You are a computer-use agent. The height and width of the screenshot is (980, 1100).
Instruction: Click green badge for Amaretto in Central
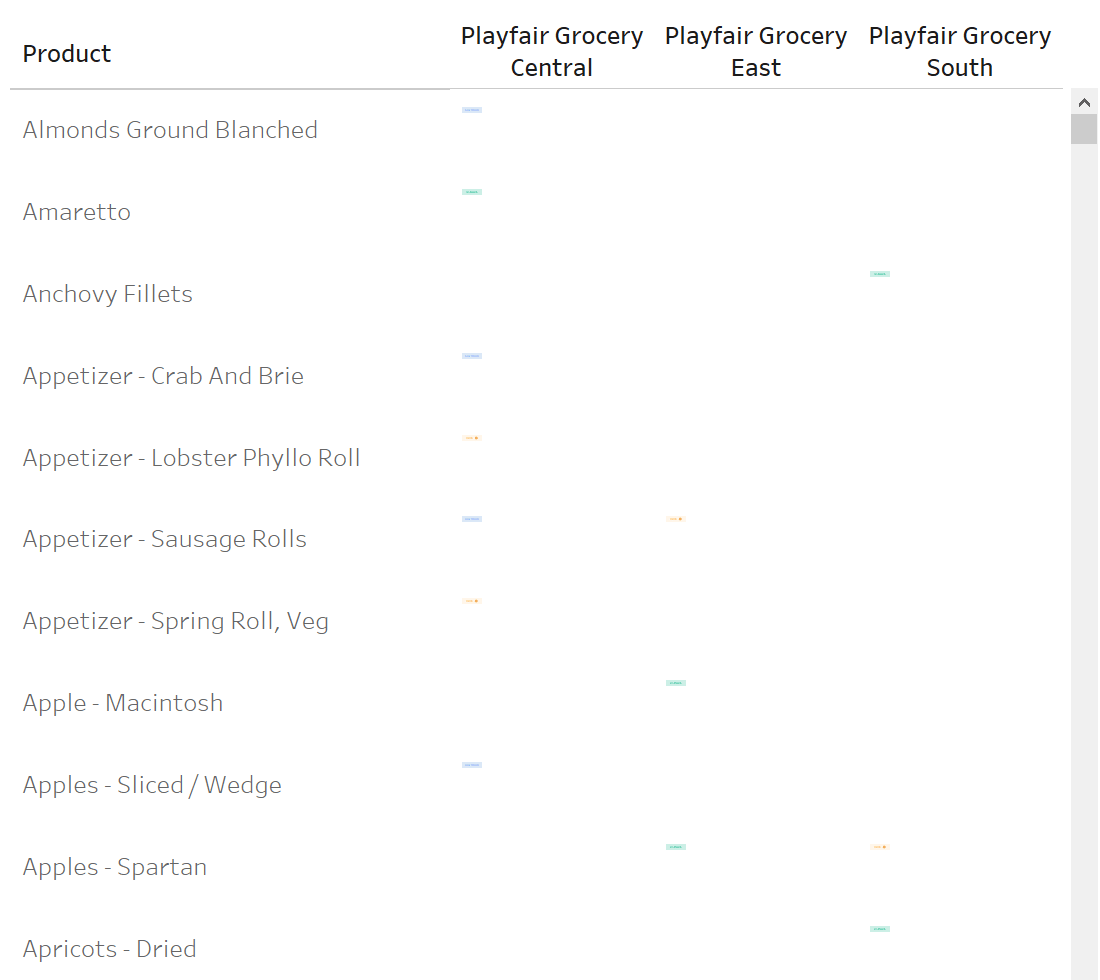[x=472, y=192]
